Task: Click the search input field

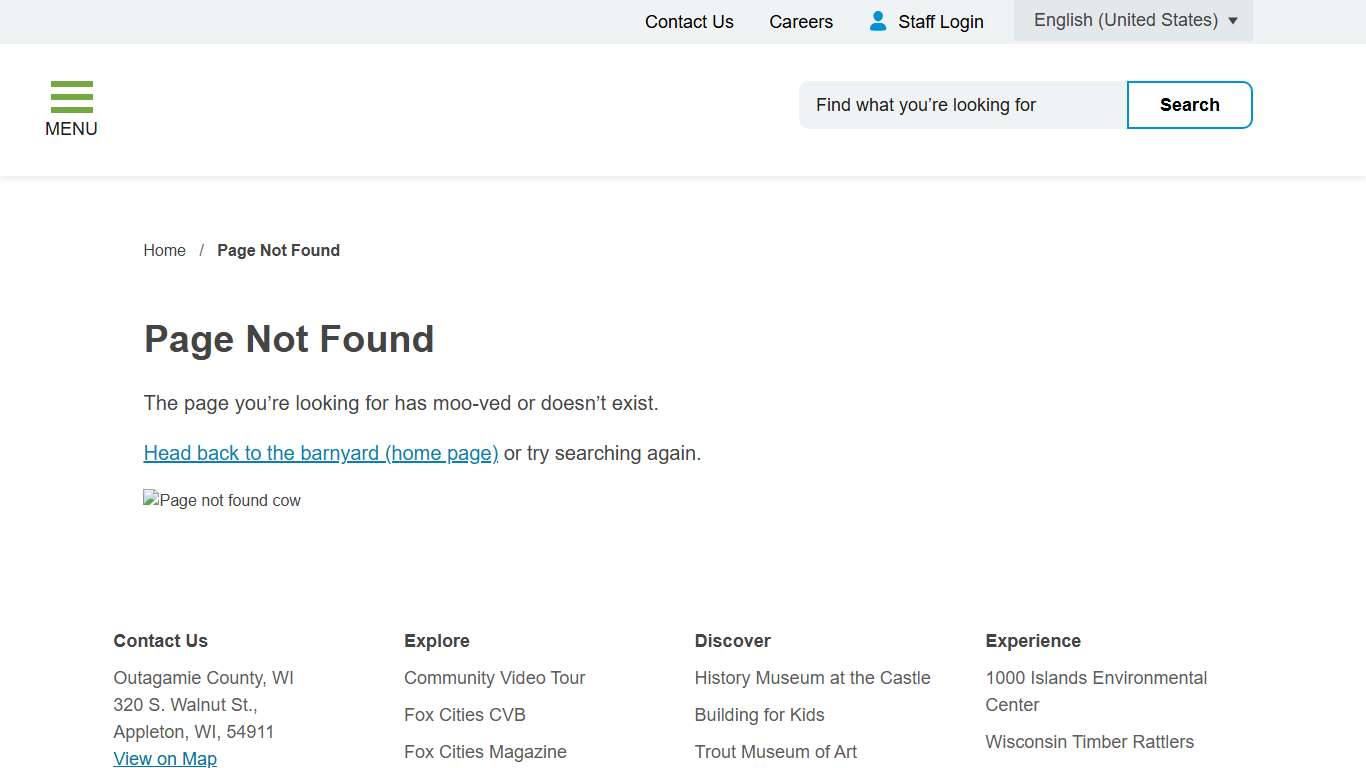Action: point(960,104)
